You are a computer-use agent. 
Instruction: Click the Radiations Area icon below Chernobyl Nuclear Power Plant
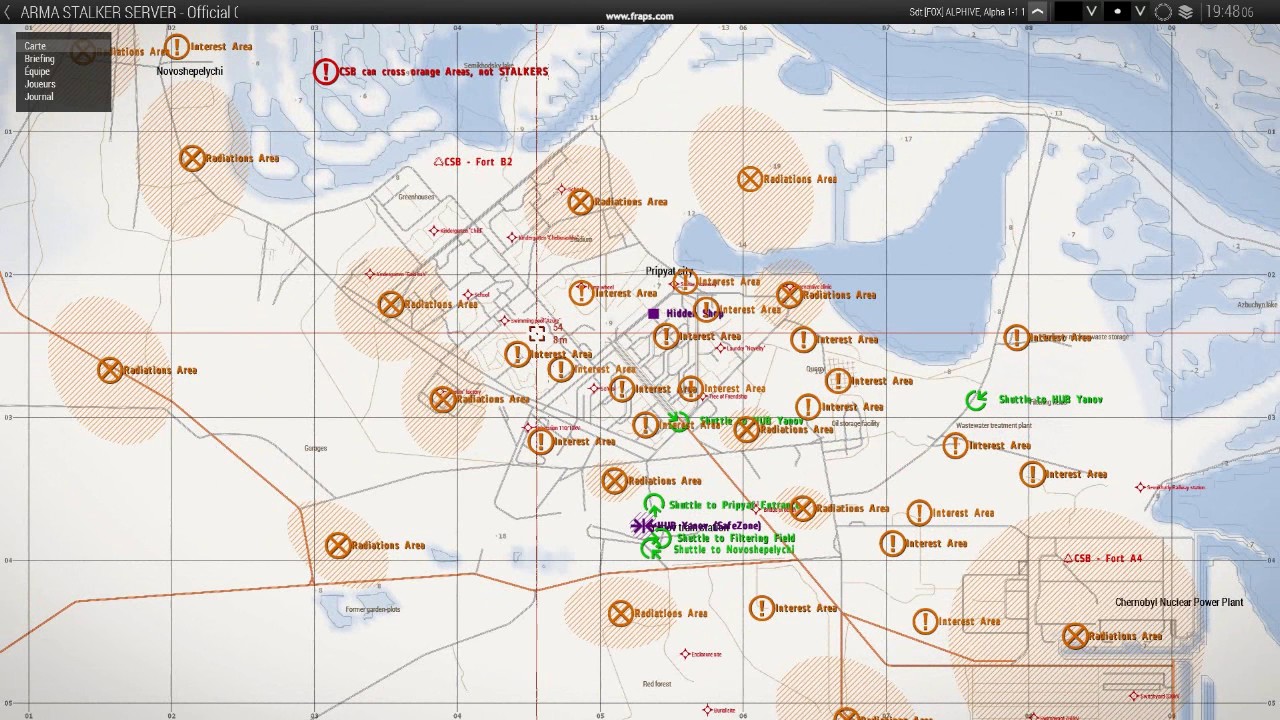1075,636
